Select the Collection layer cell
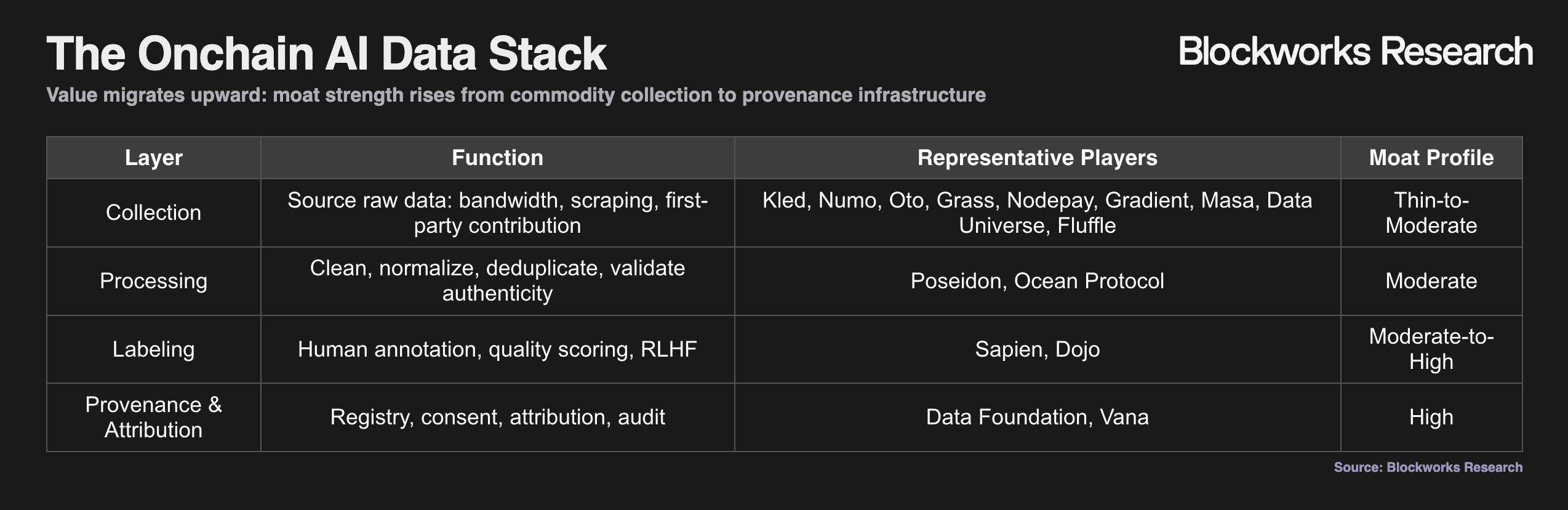The image size is (1568, 510). pyautogui.click(x=154, y=212)
